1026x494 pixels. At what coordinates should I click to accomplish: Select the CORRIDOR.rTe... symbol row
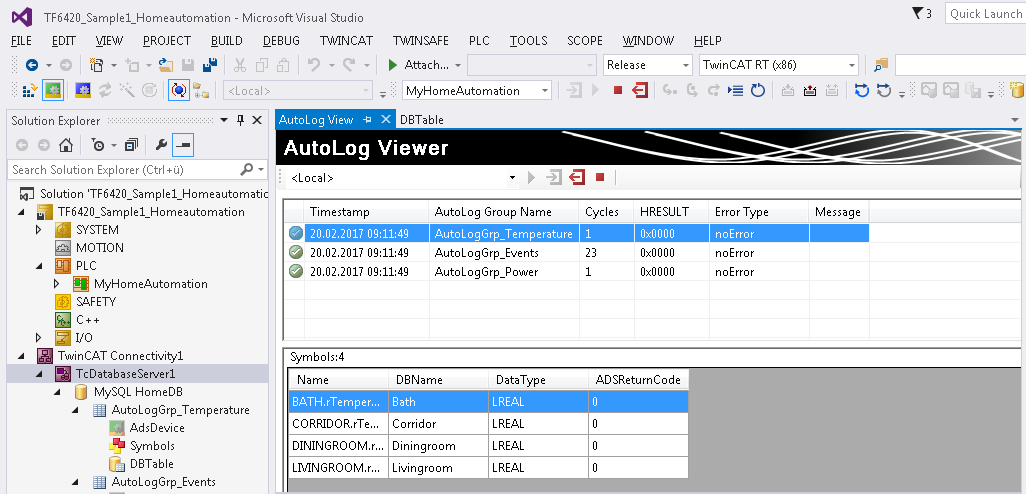[489, 424]
